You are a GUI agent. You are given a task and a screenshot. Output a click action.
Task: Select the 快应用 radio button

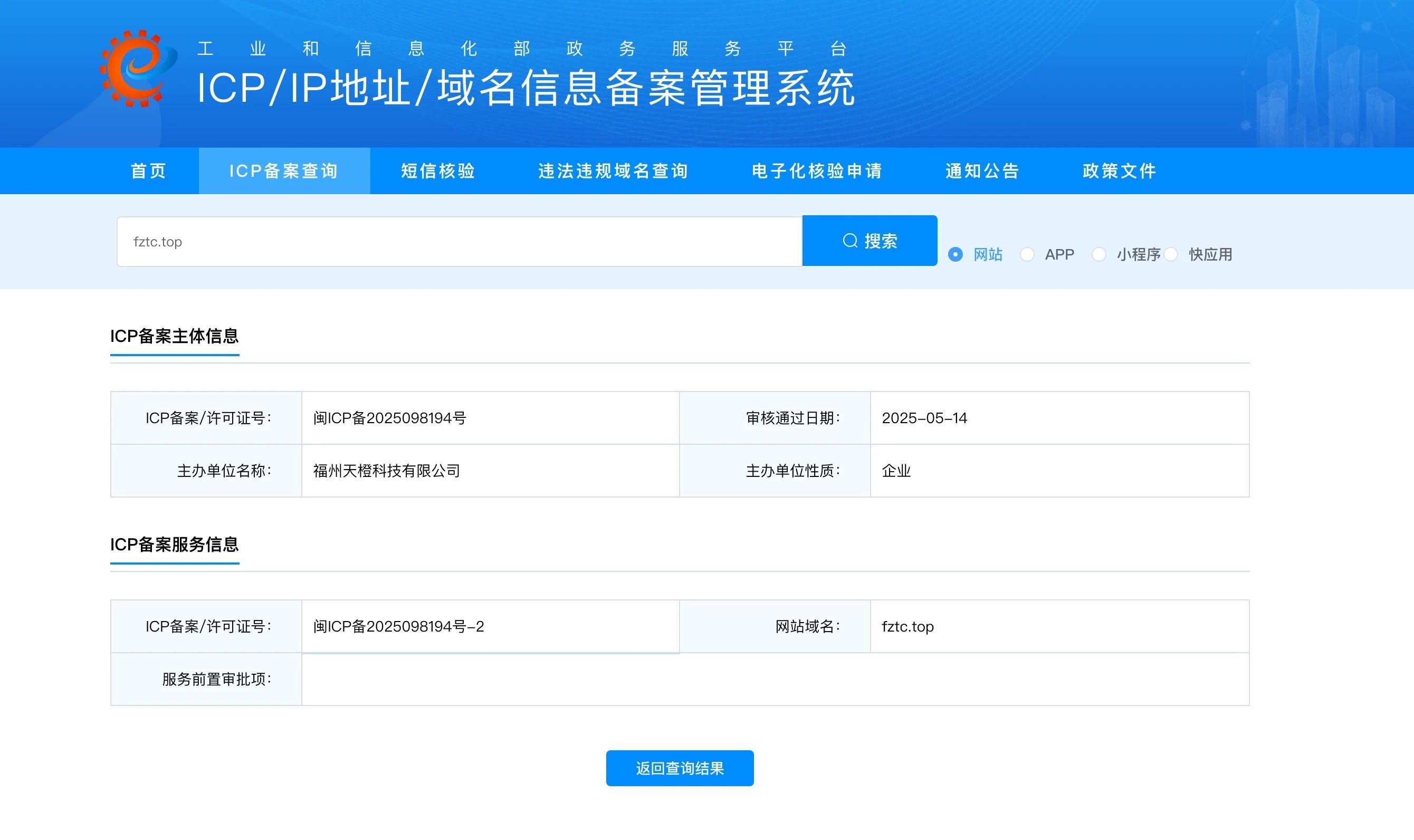[1171, 255]
